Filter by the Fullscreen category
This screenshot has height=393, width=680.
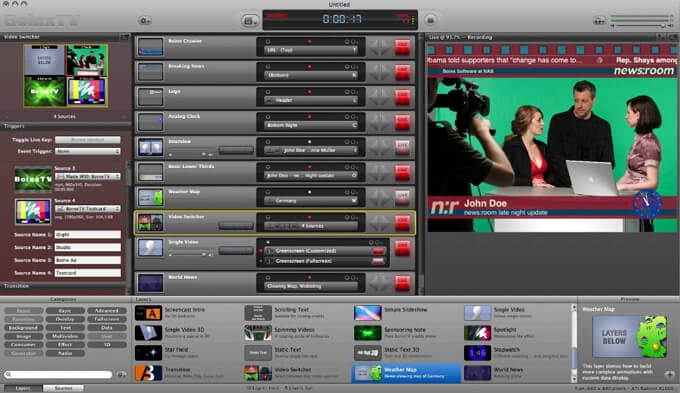(107, 319)
